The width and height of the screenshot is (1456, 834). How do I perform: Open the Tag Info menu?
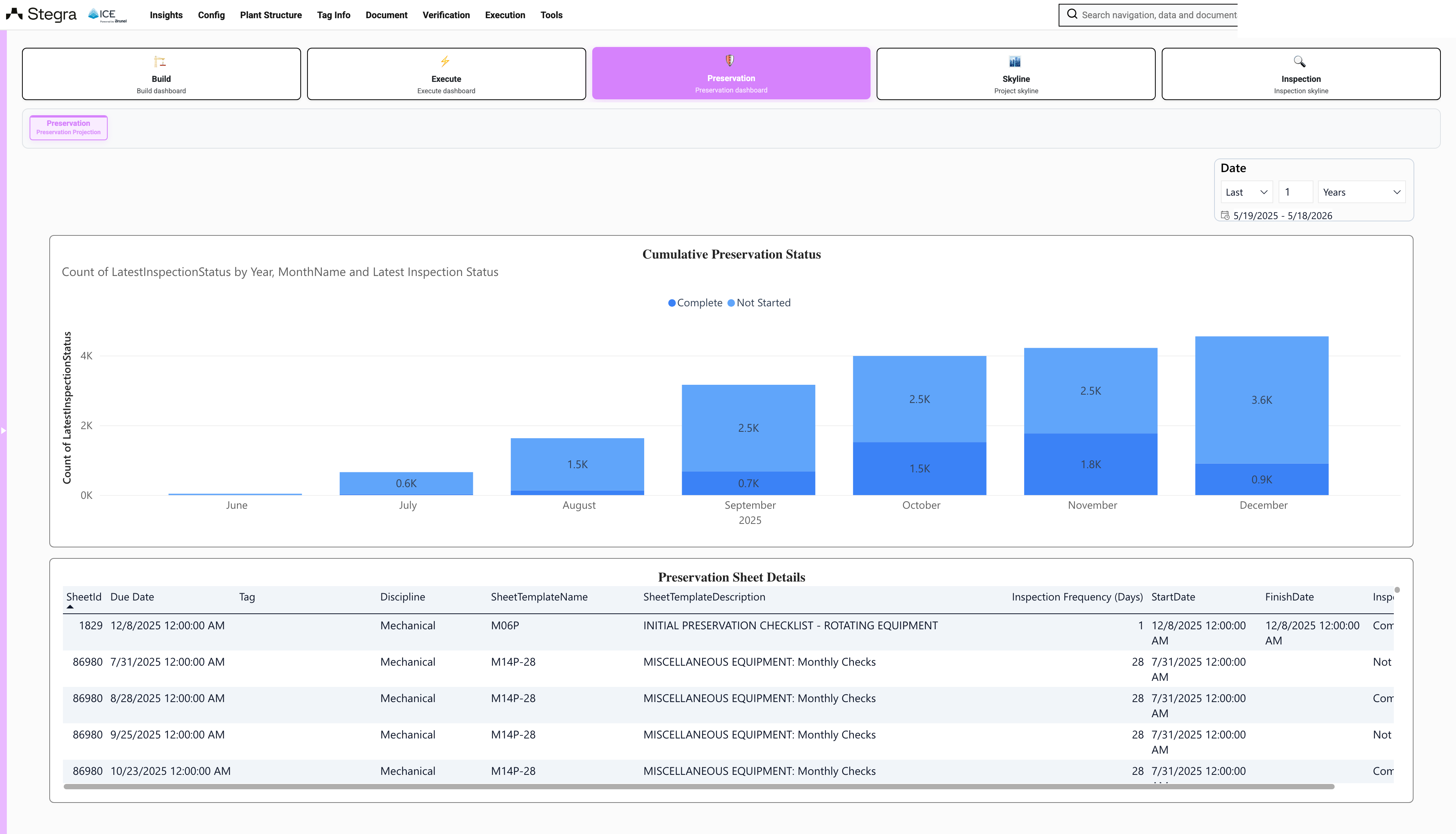[334, 15]
